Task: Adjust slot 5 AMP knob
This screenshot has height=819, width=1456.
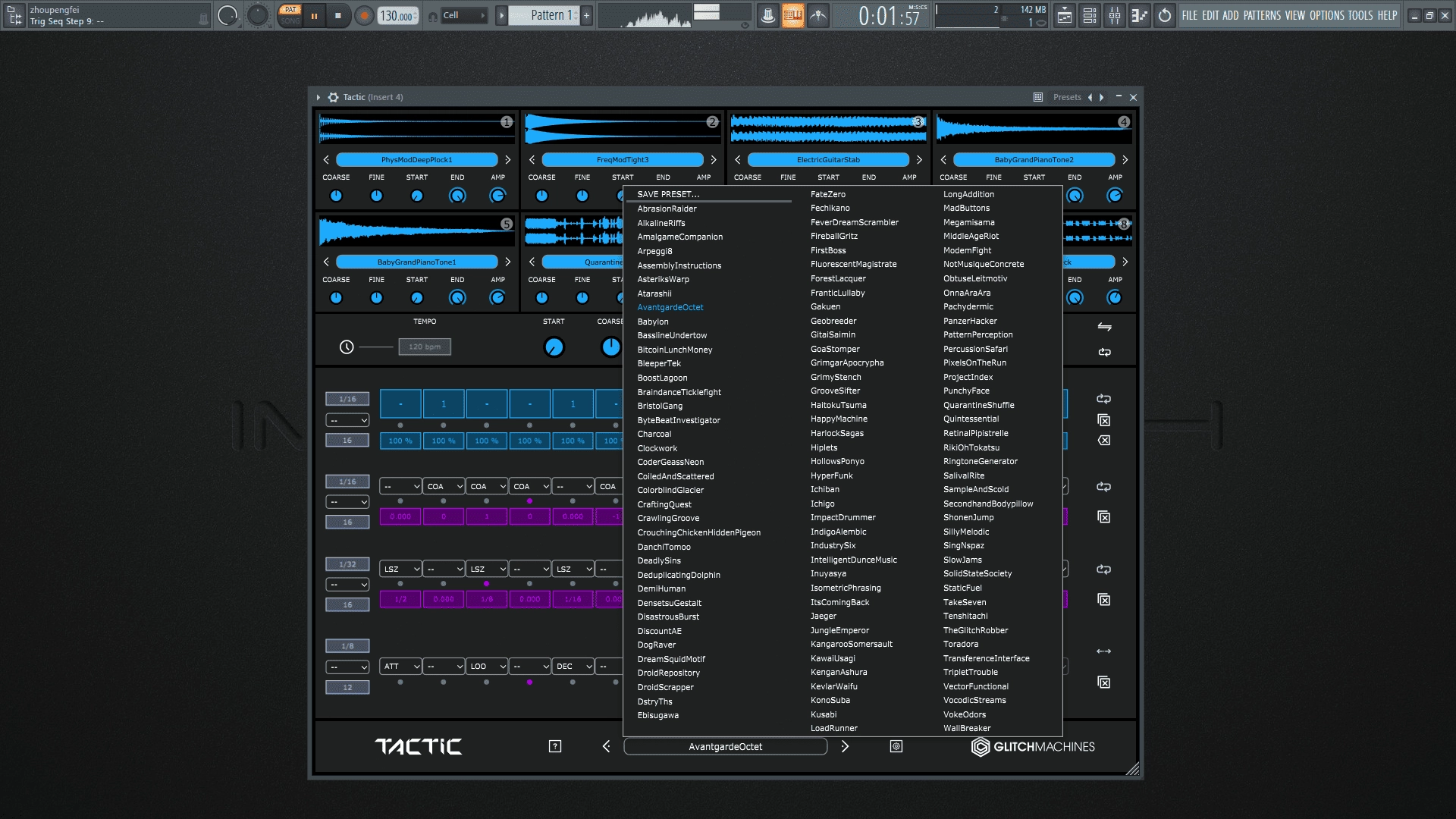Action: coord(497,298)
